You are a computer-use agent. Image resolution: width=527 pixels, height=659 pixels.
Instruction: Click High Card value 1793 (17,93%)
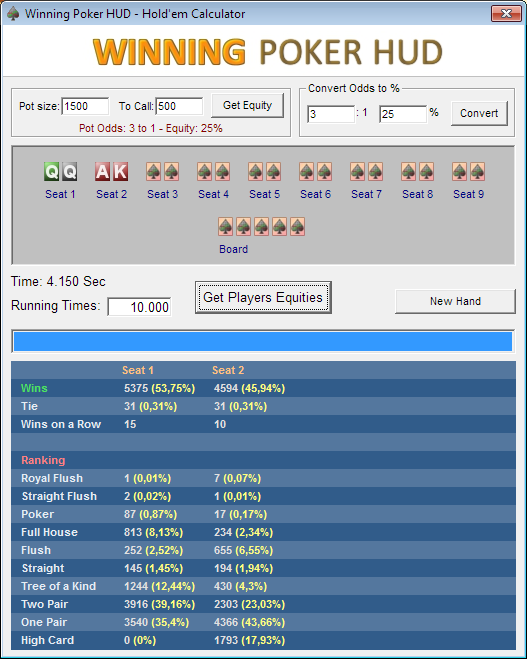(x=249, y=641)
